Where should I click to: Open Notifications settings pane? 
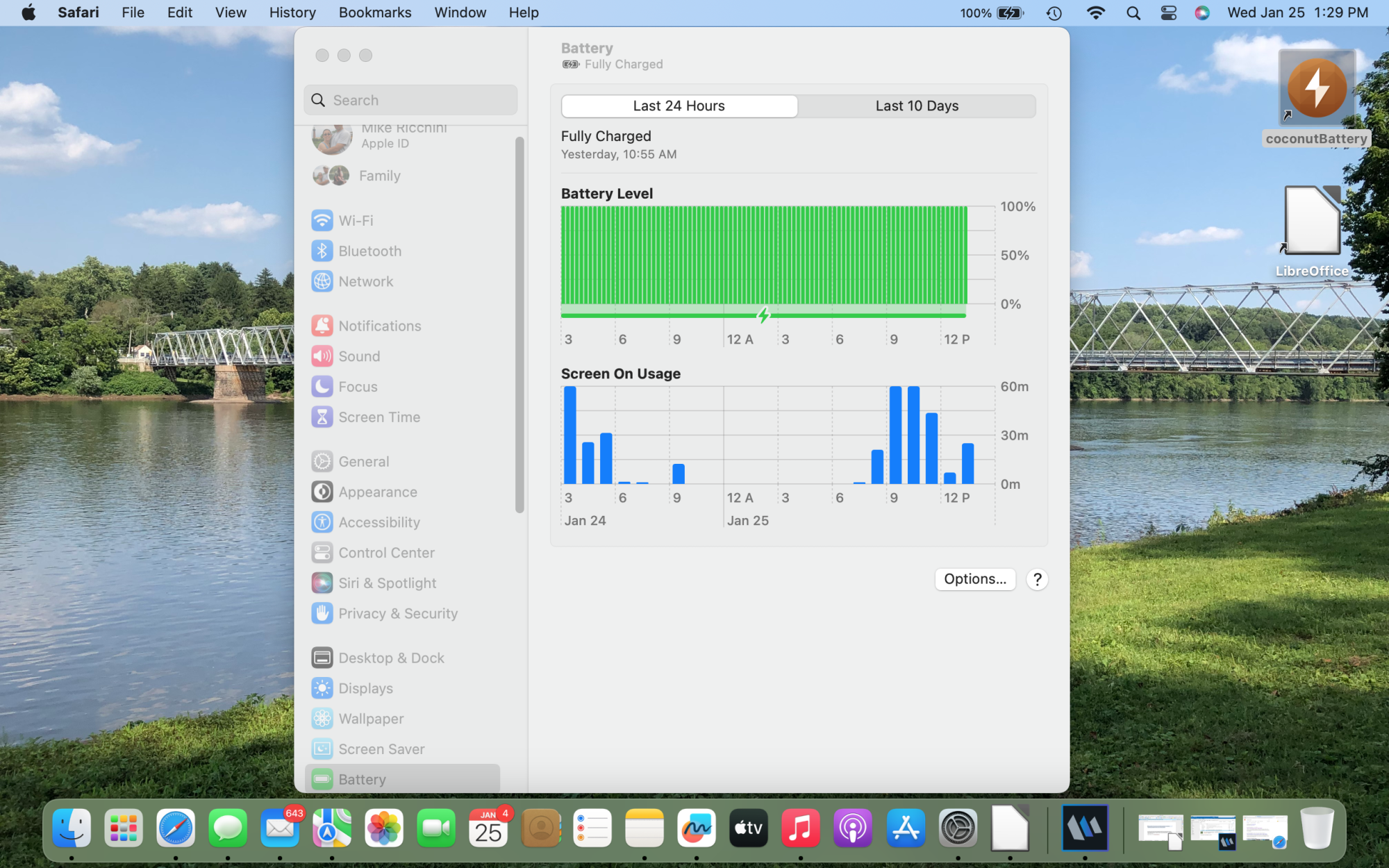tap(379, 326)
